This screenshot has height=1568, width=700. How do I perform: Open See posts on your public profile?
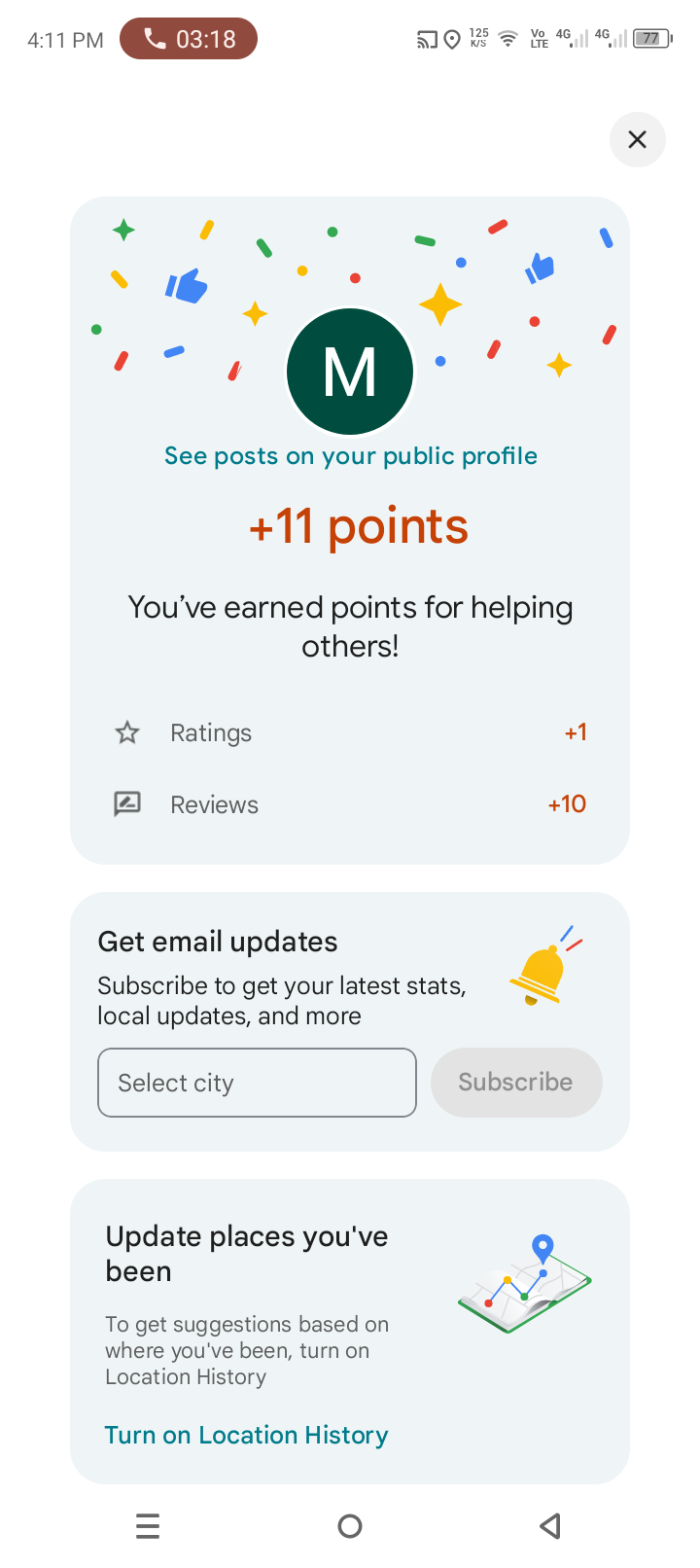(350, 456)
